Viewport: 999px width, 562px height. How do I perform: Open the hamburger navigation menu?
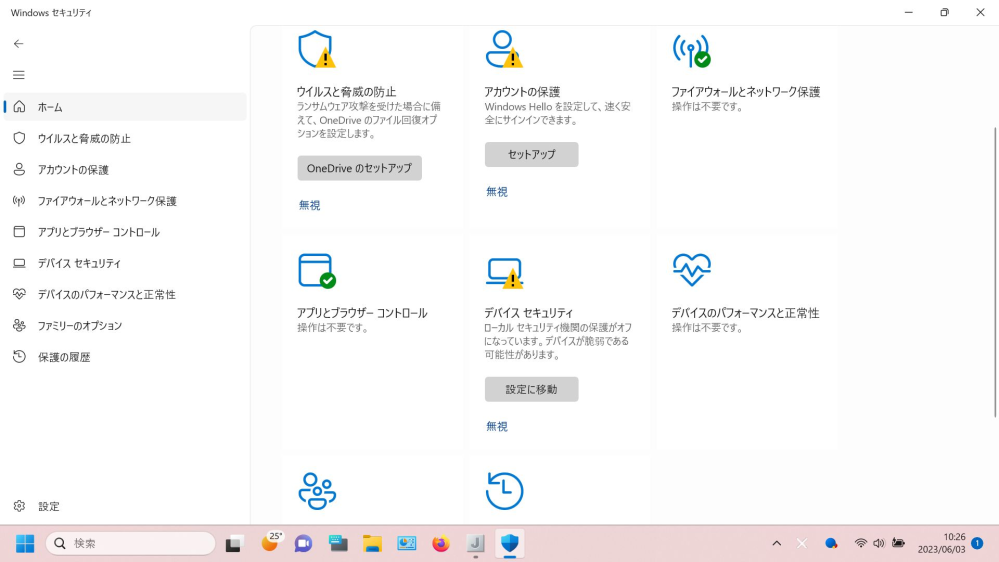tap(18, 75)
